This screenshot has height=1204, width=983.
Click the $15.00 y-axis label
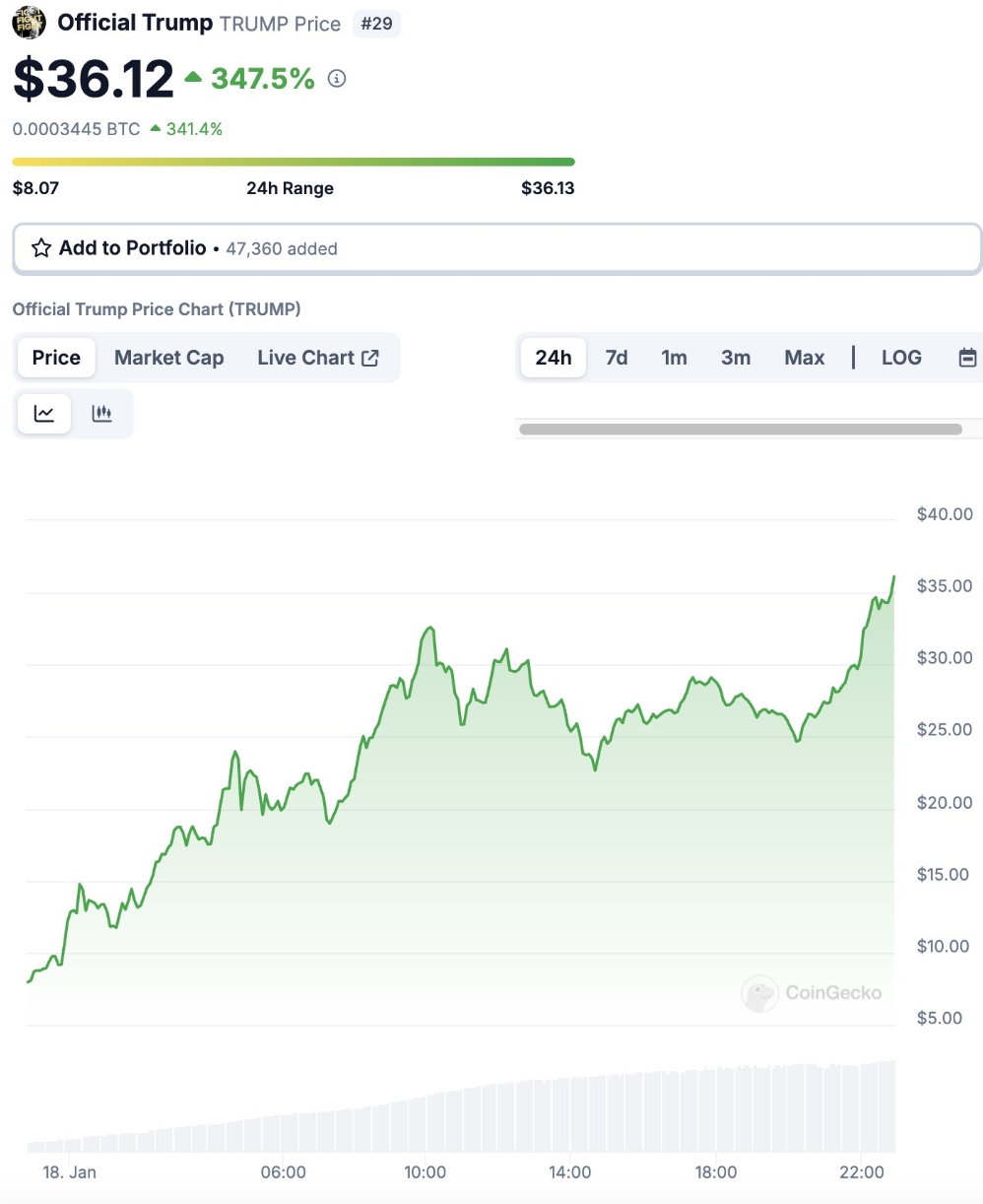[x=944, y=874]
